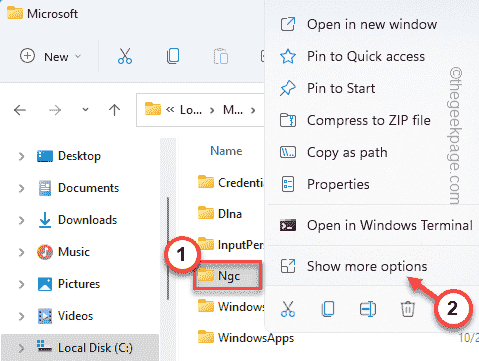The image size is (479, 361).
Task: Expand the Local Disk (C:) node
Action: [x=21, y=348]
